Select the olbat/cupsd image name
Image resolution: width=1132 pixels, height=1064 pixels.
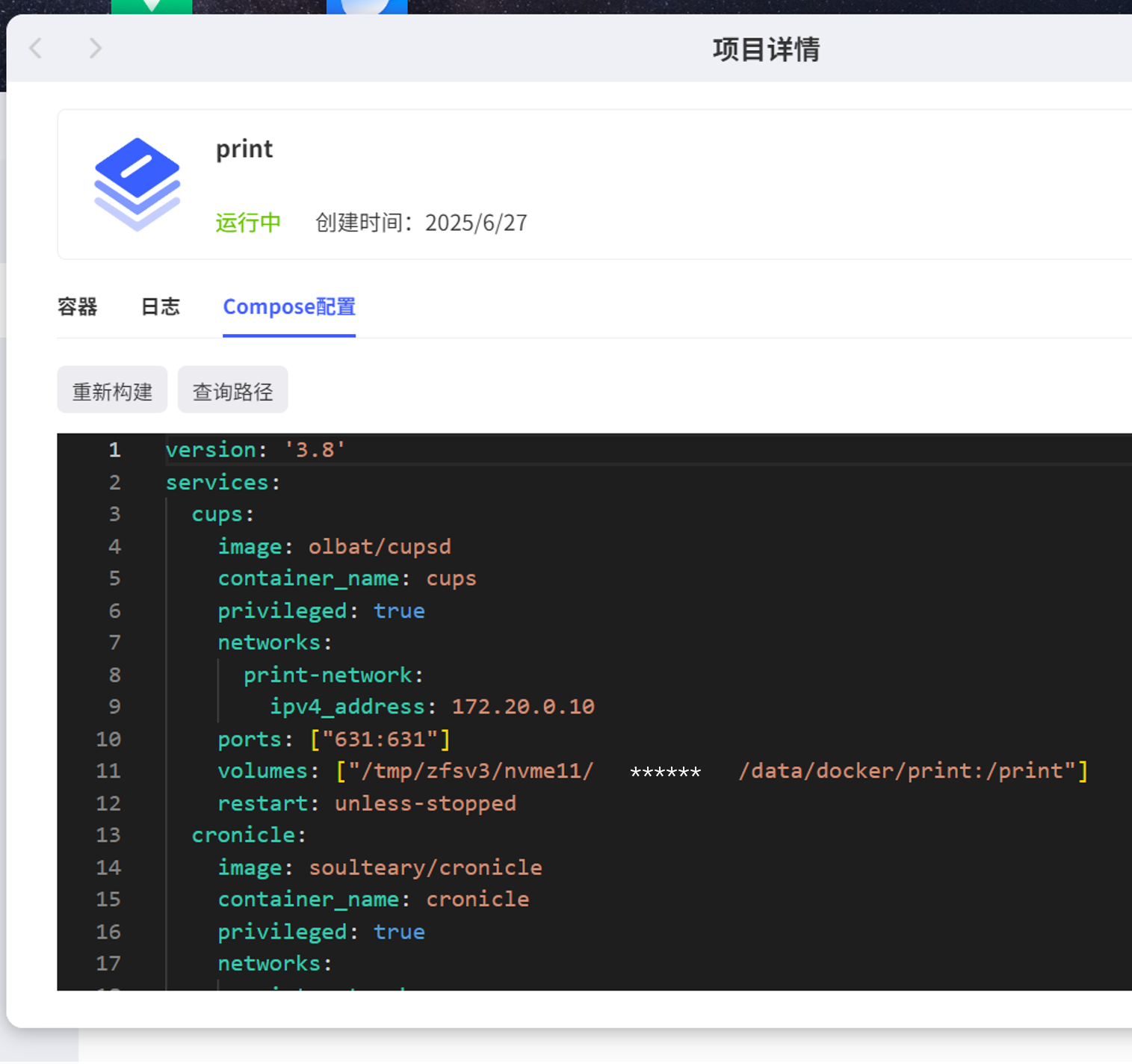[x=380, y=546]
